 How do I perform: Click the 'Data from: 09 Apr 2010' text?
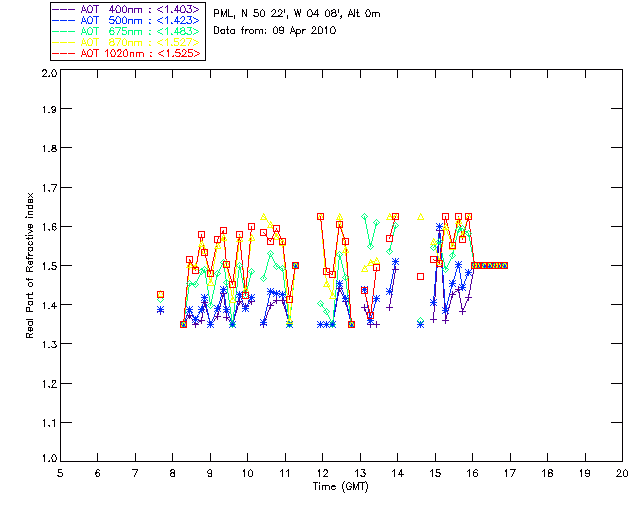[x=275, y=31]
